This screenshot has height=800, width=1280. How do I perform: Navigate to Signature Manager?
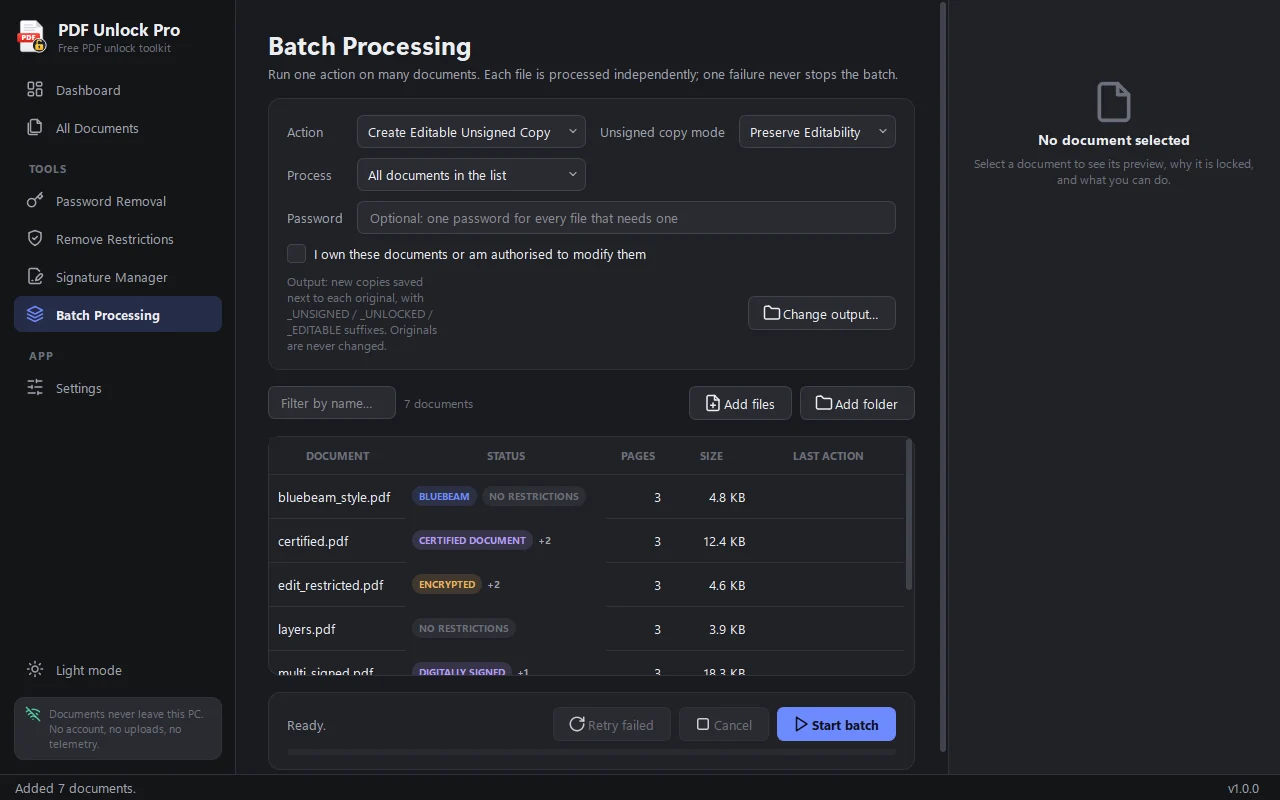118,277
